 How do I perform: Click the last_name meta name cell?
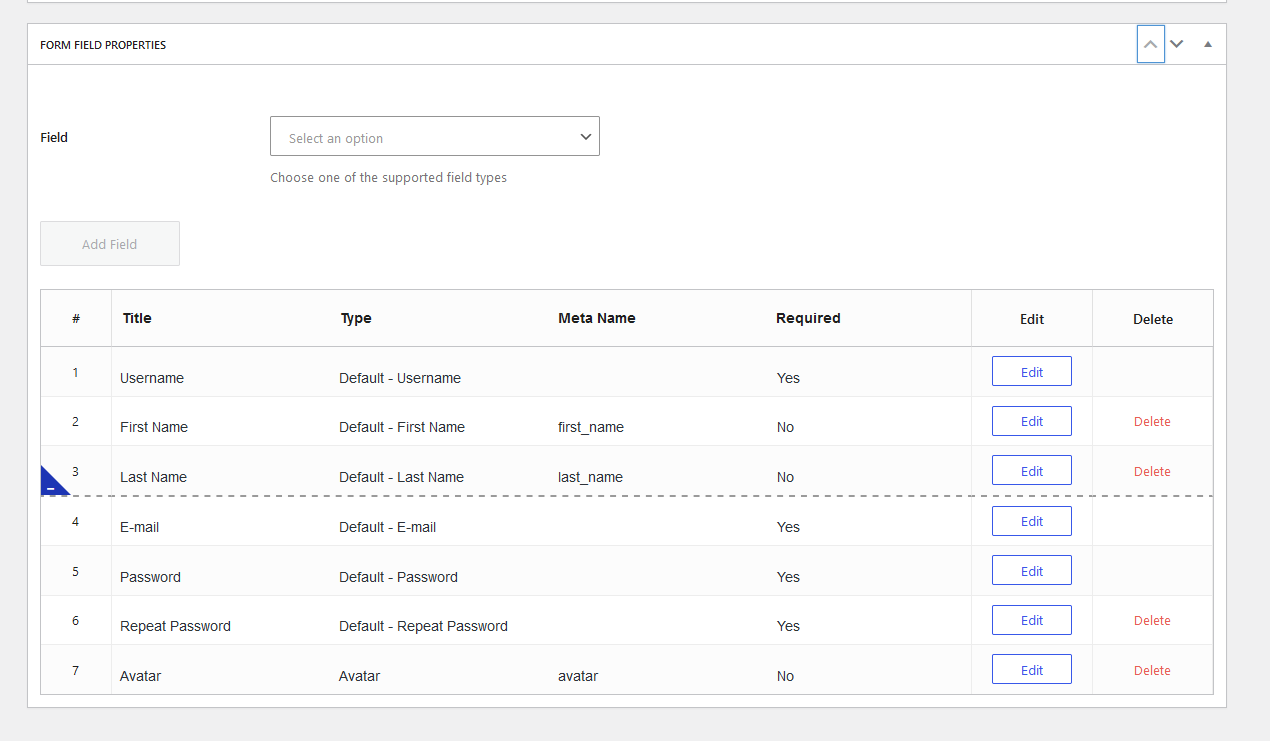(590, 477)
